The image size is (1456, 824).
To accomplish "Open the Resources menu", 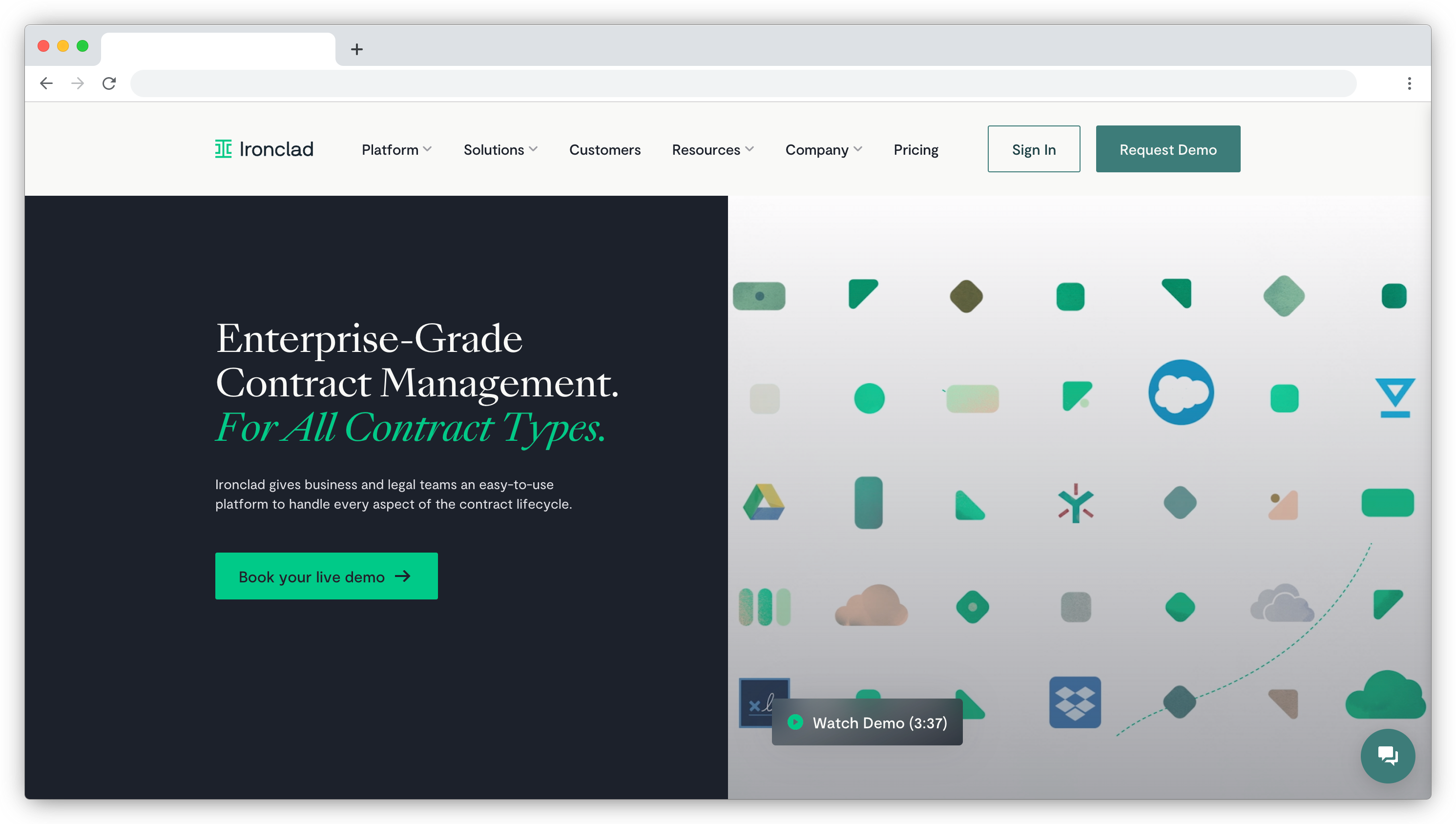I will coord(712,149).
